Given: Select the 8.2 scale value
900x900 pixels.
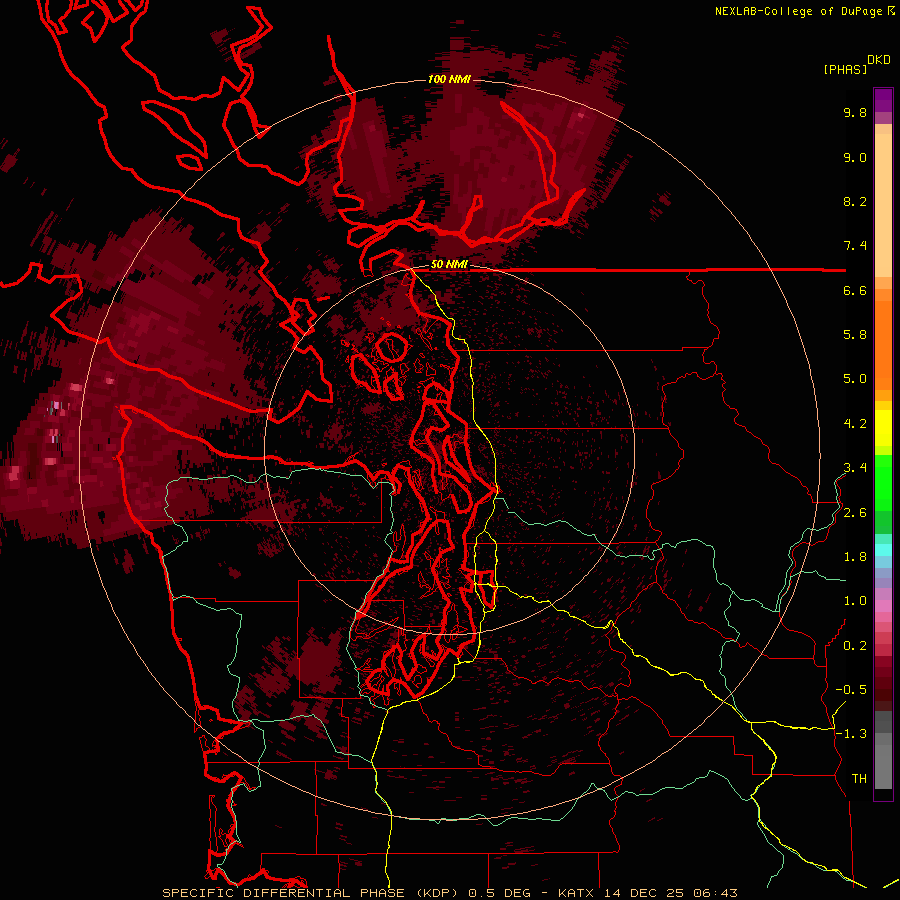Looking at the screenshot, I should pos(855,201).
